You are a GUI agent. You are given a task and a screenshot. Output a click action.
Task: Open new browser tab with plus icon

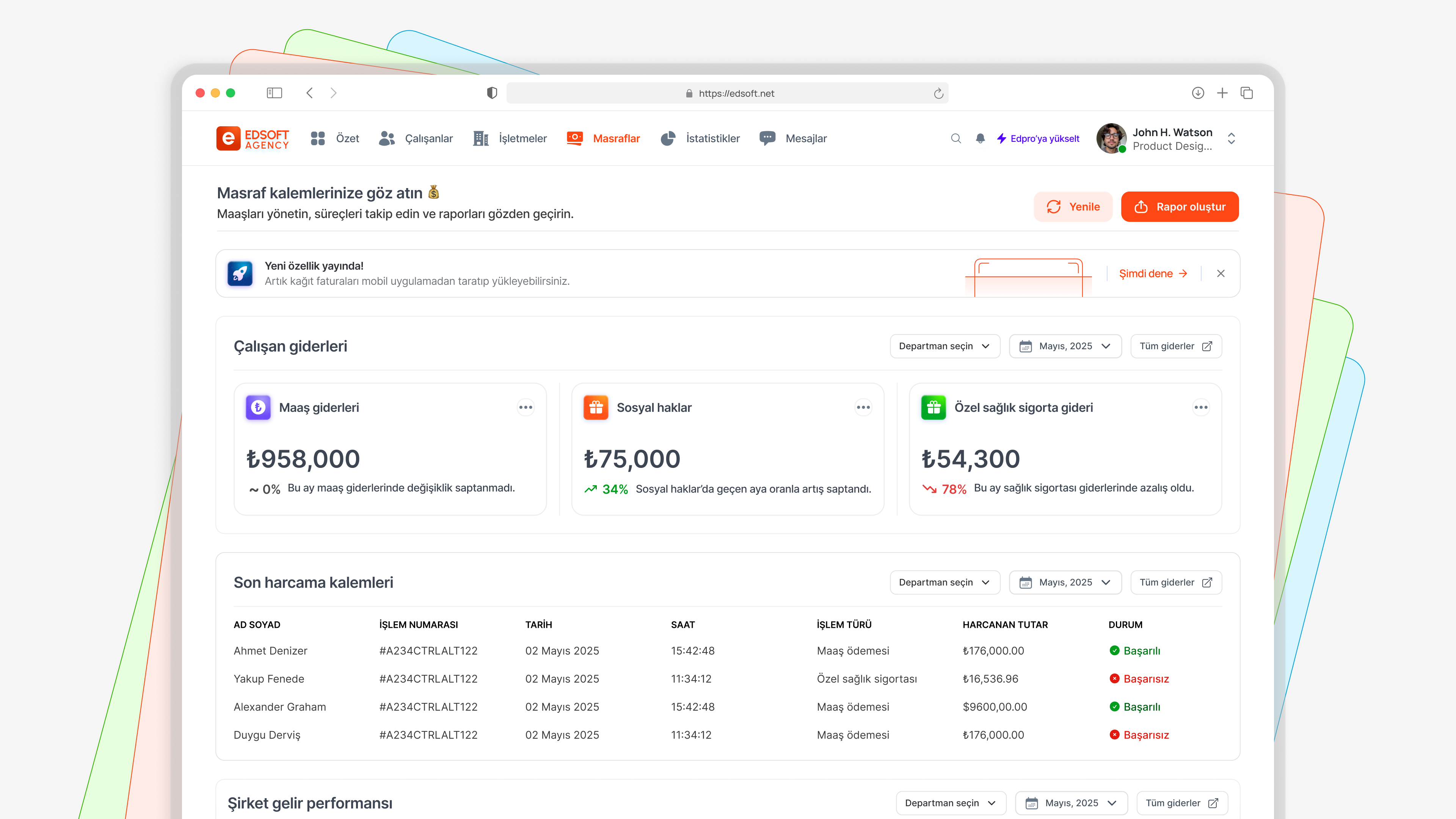1222,93
